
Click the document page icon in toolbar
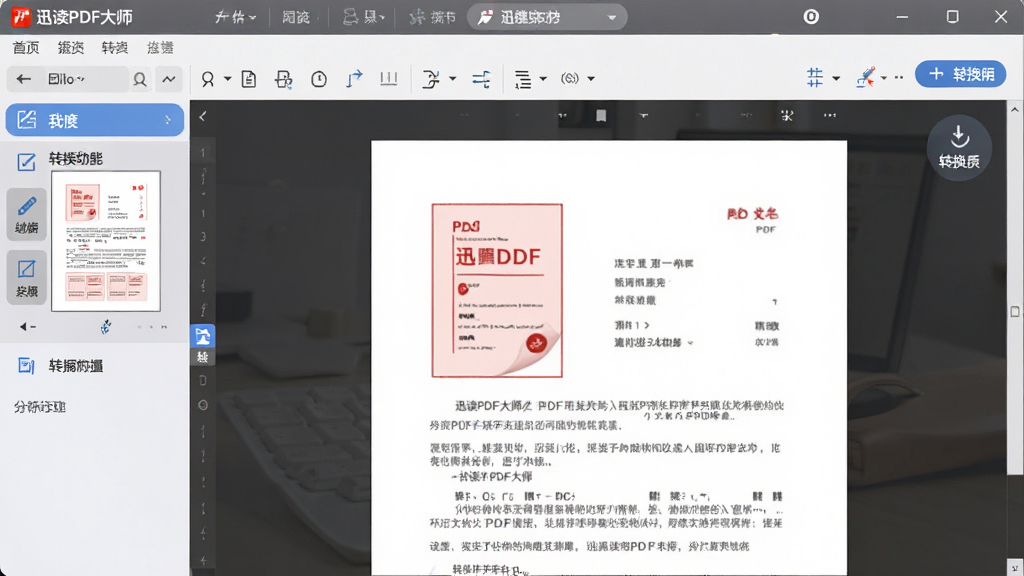pyautogui.click(x=249, y=79)
